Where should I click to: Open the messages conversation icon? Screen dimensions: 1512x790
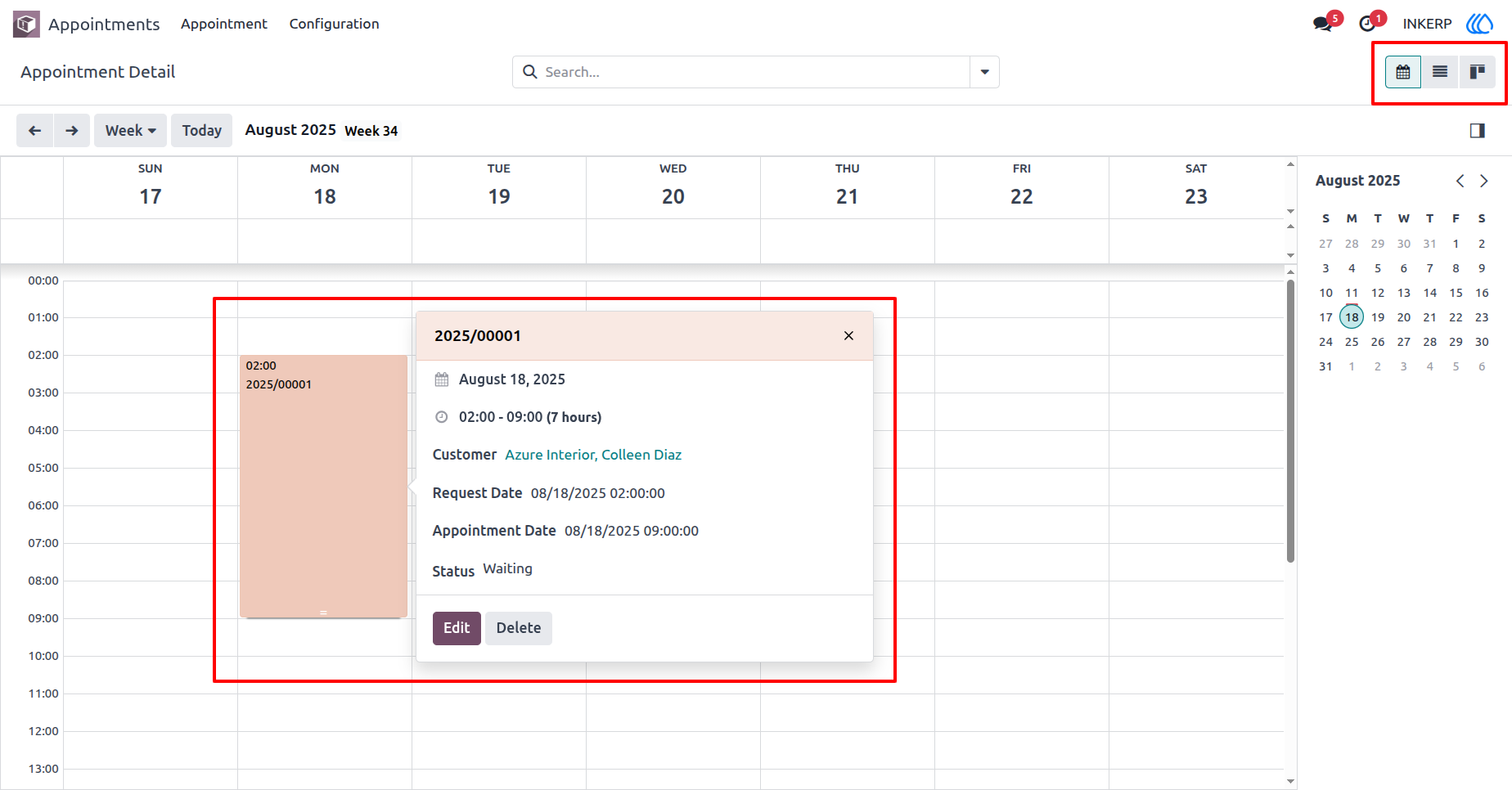(1322, 24)
